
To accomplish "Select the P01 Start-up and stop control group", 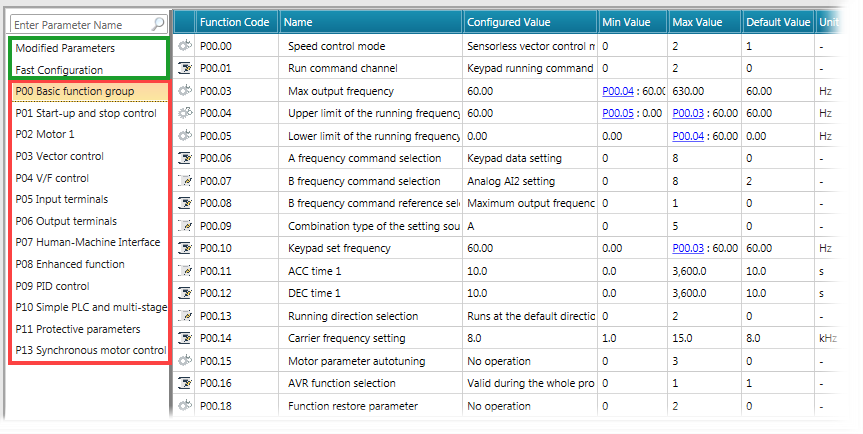I will (x=86, y=113).
